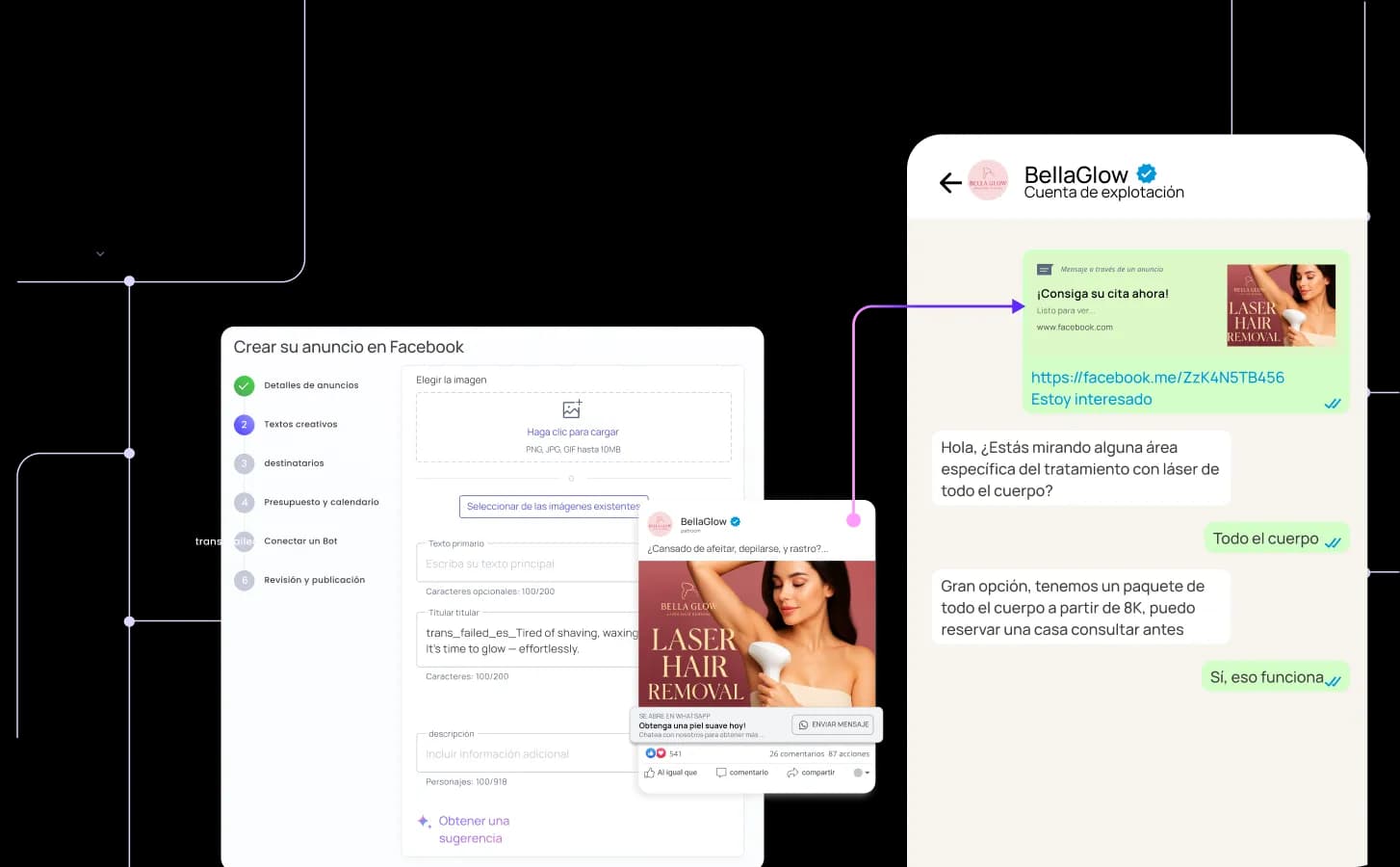Select step 2 circle Textos creativos

coord(244,425)
